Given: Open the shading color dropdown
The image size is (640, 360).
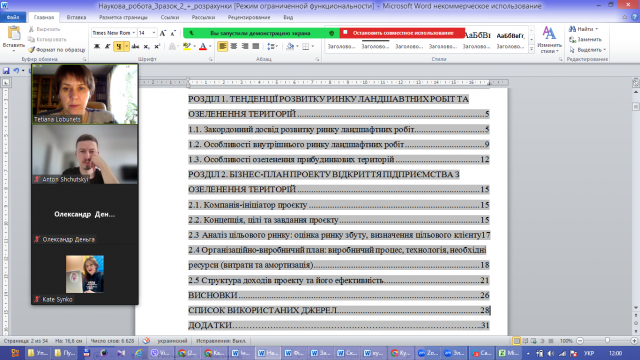Looking at the screenshot, I should click(297, 47).
